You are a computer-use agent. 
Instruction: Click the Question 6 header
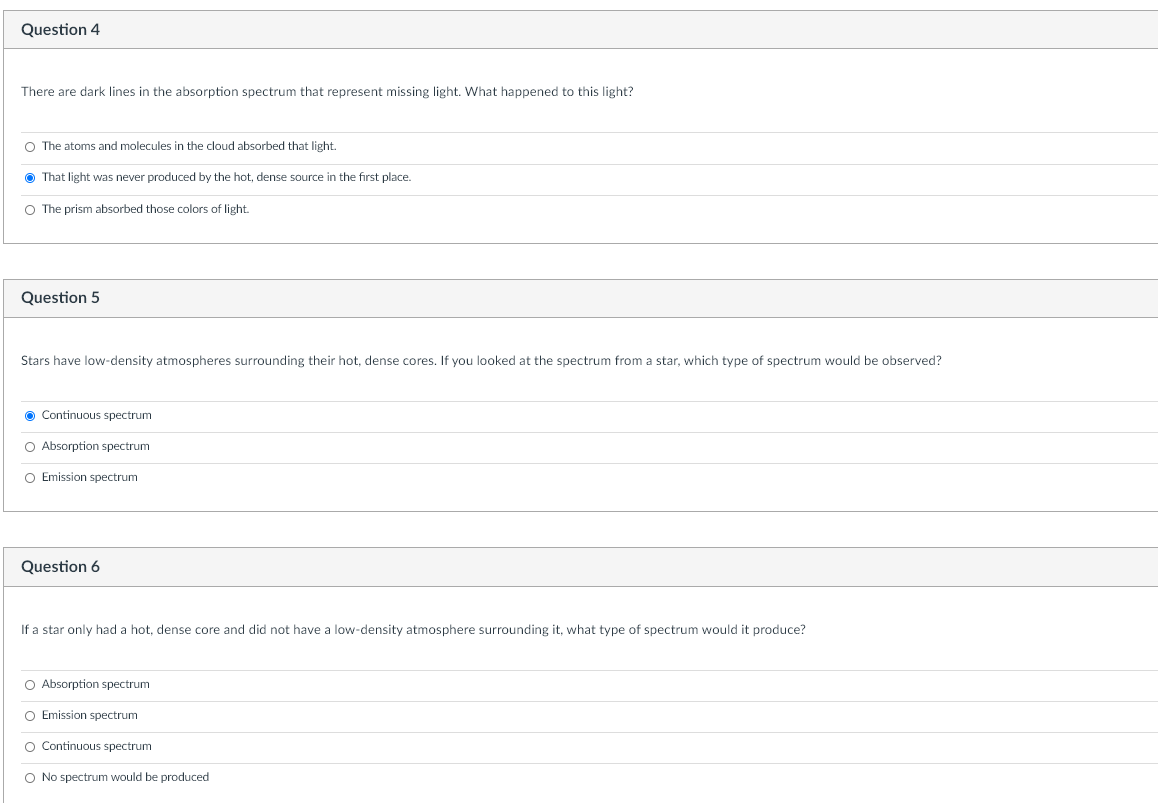click(61, 567)
